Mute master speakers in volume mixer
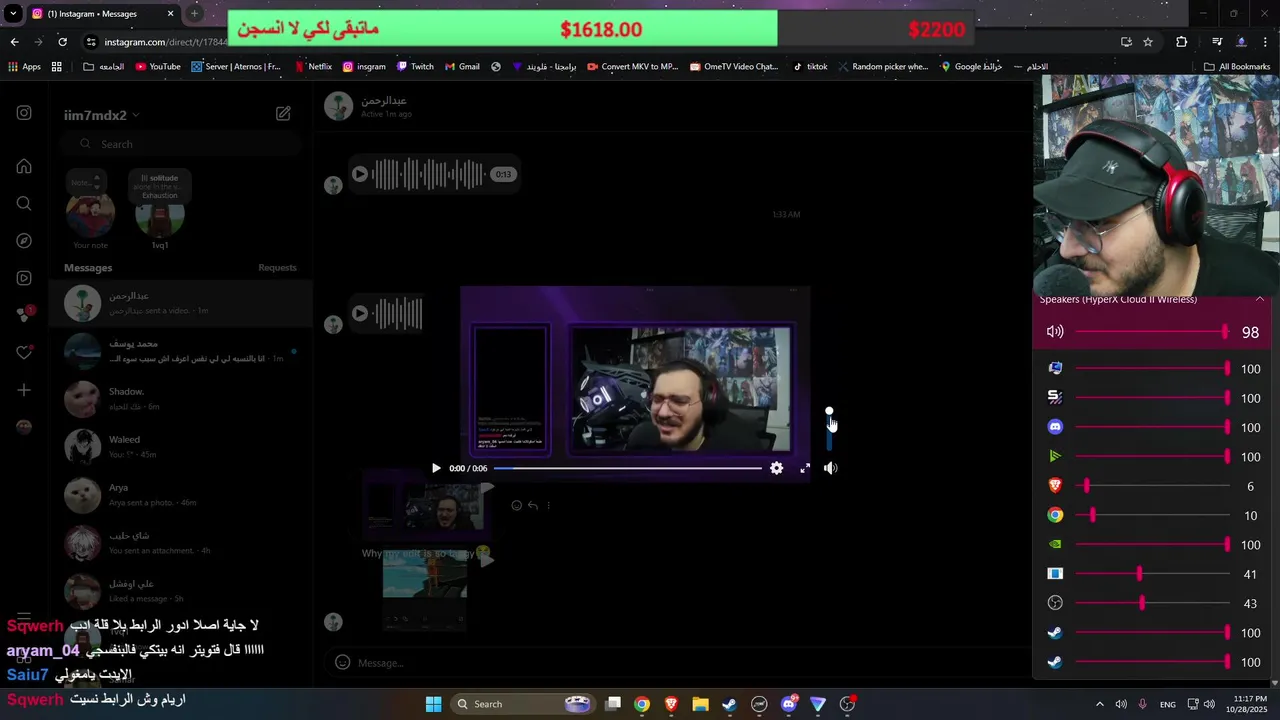Viewport: 1280px width, 720px height. click(x=1055, y=332)
